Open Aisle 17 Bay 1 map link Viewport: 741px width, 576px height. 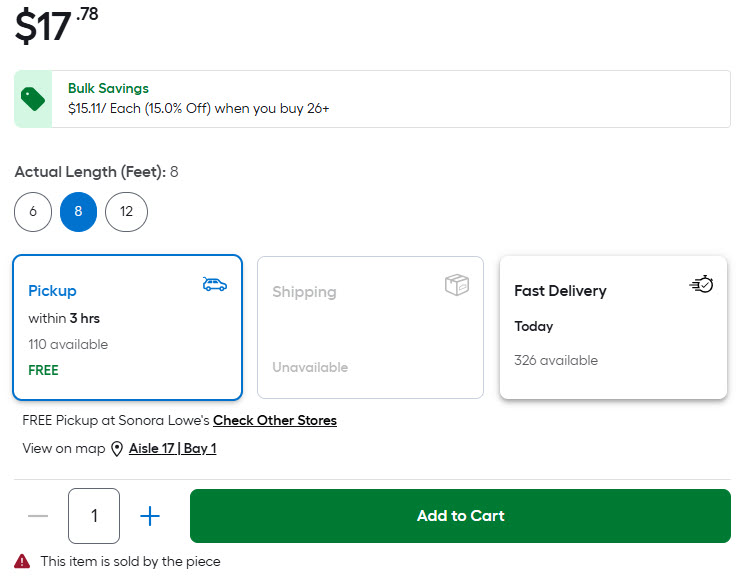(x=172, y=449)
